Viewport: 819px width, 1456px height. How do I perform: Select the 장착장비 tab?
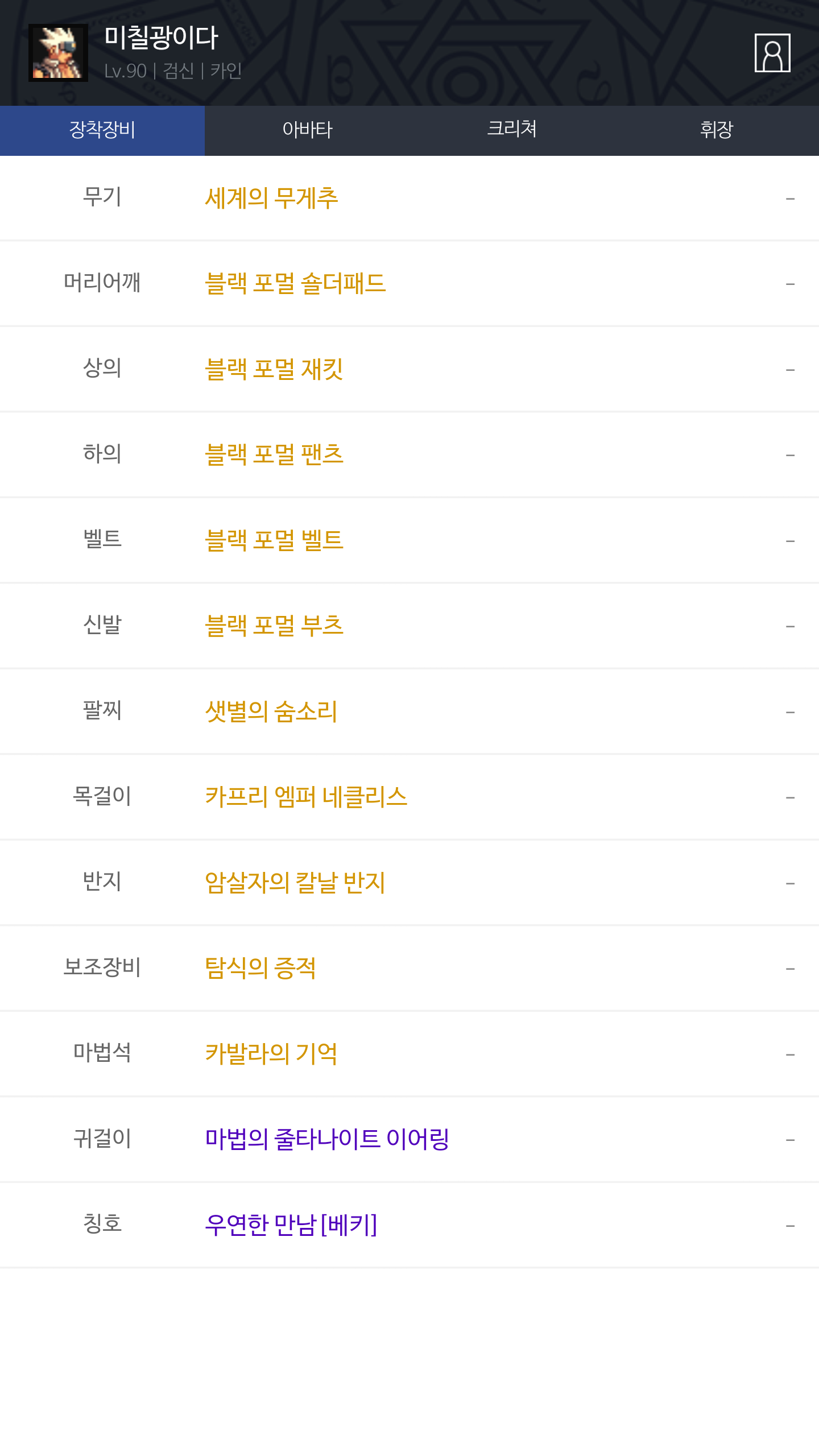pyautogui.click(x=102, y=130)
